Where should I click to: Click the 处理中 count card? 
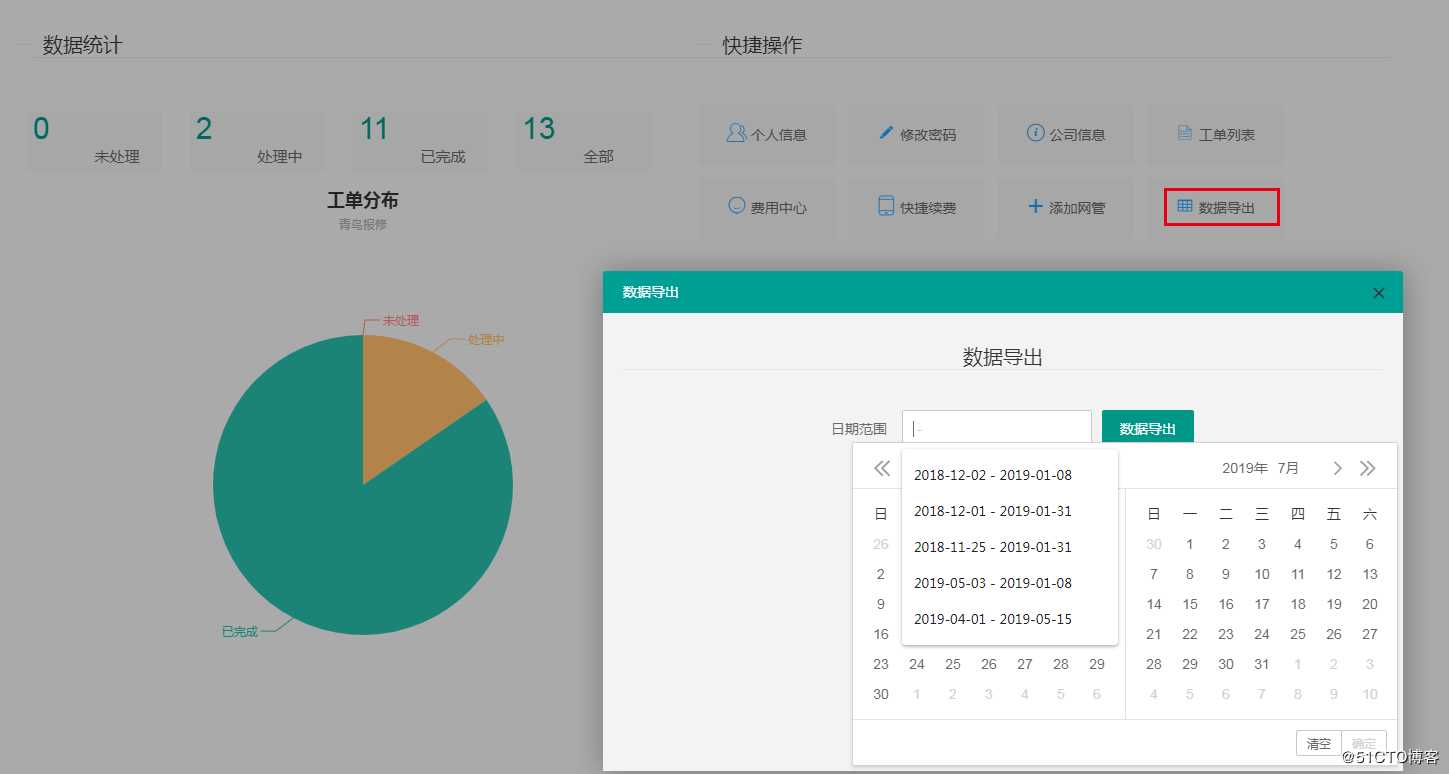click(x=257, y=140)
